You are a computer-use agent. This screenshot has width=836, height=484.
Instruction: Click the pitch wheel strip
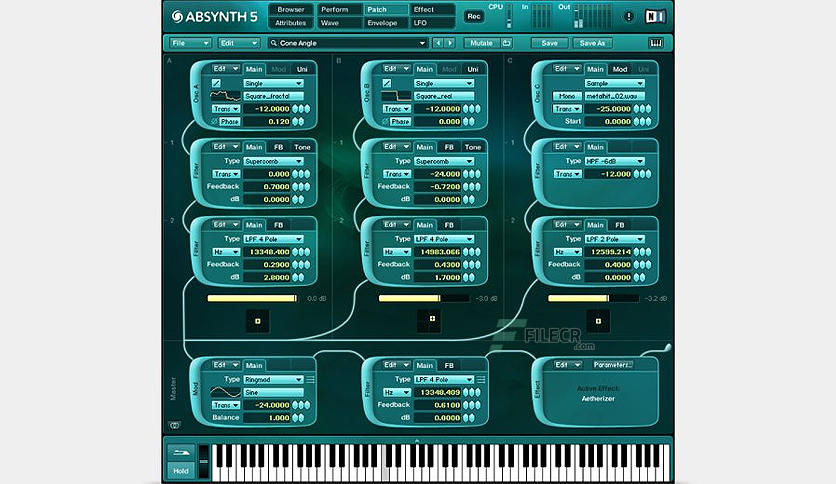coord(204,461)
